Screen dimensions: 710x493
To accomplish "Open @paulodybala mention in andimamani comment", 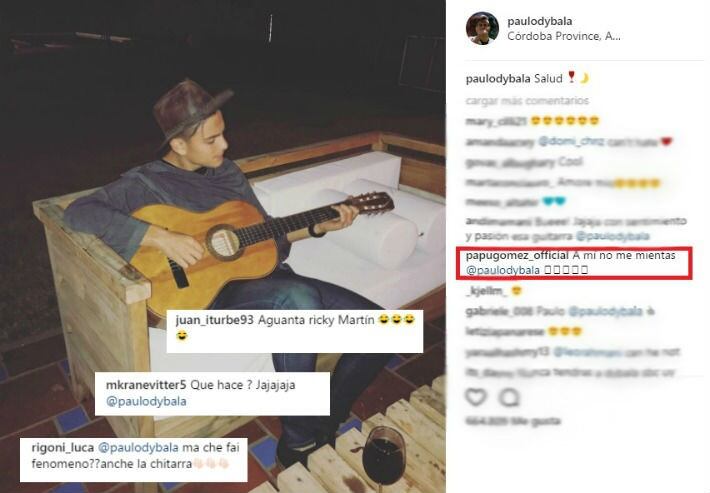I will point(612,236).
